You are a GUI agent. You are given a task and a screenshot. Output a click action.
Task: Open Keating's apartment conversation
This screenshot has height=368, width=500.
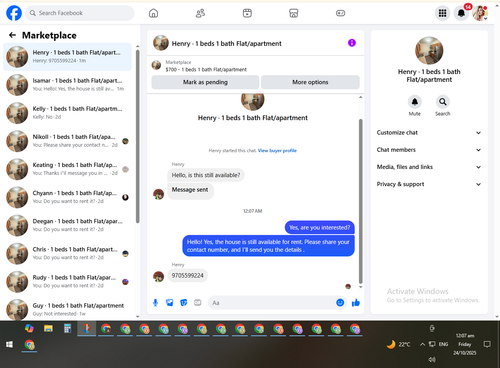tap(68, 169)
